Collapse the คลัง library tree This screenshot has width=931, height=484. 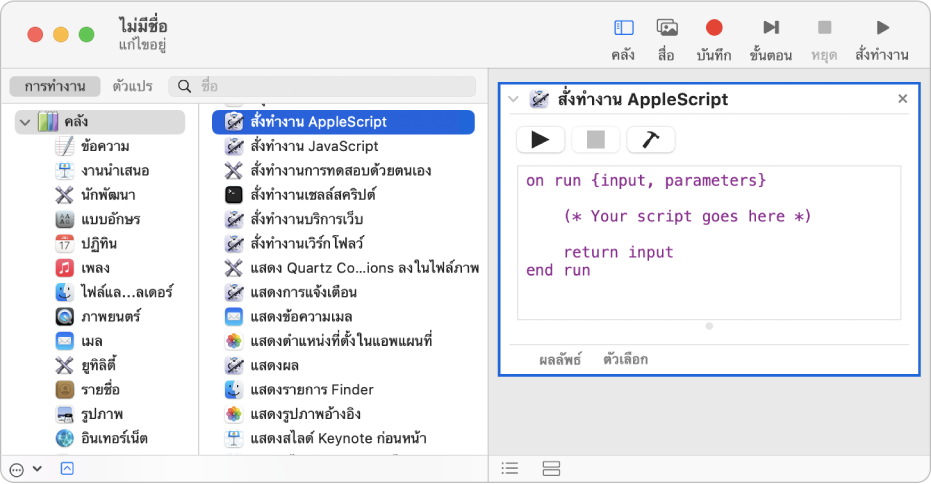24,122
